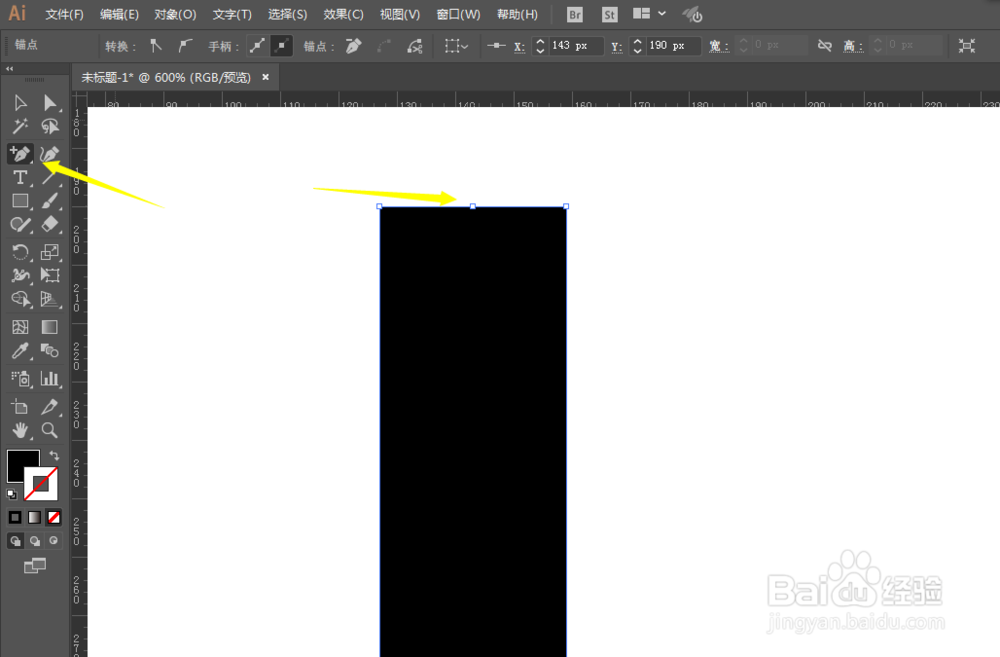Enable Draw Behind mode
1000x657 pixels.
pyautogui.click(x=34, y=541)
